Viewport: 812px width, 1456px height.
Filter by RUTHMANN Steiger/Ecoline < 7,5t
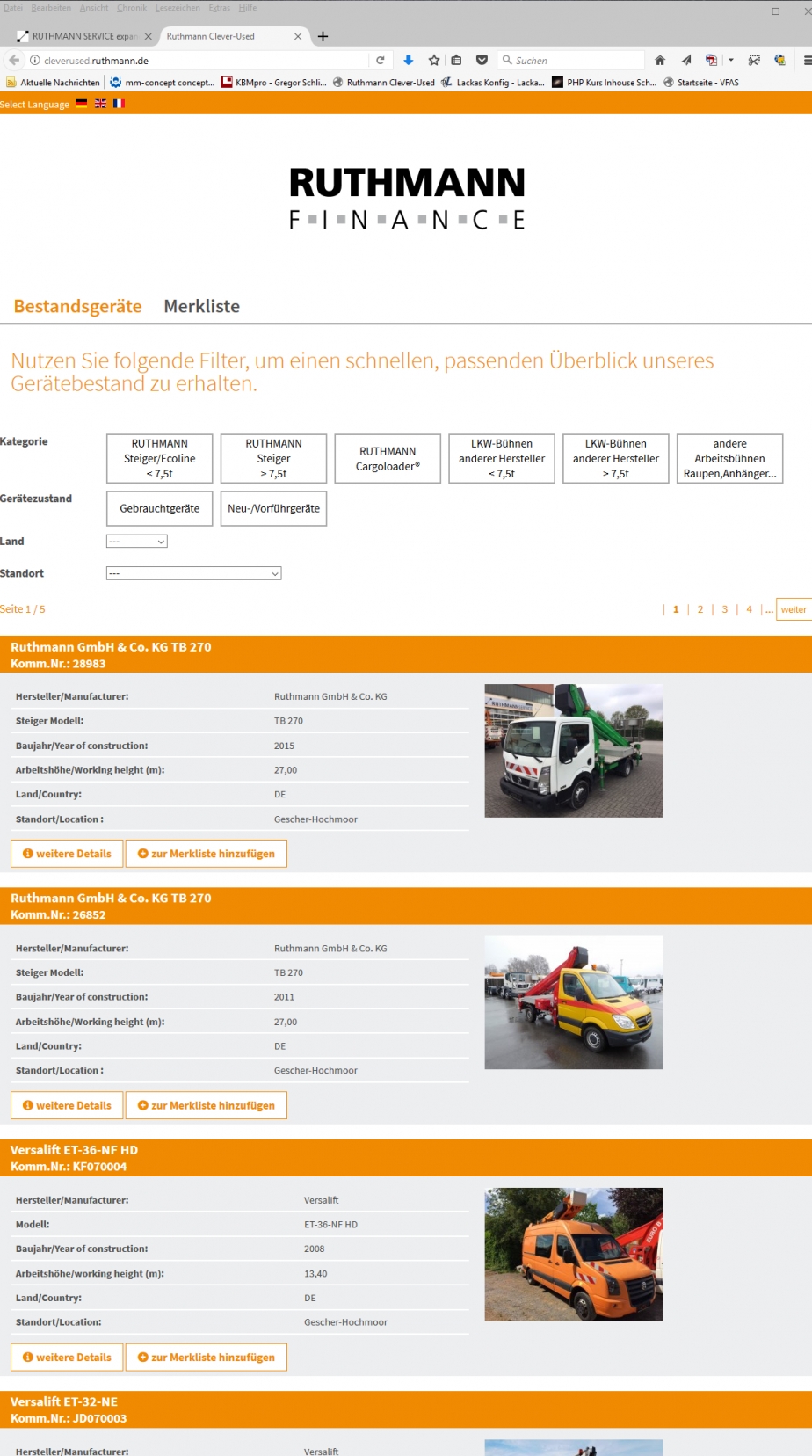[x=160, y=458]
